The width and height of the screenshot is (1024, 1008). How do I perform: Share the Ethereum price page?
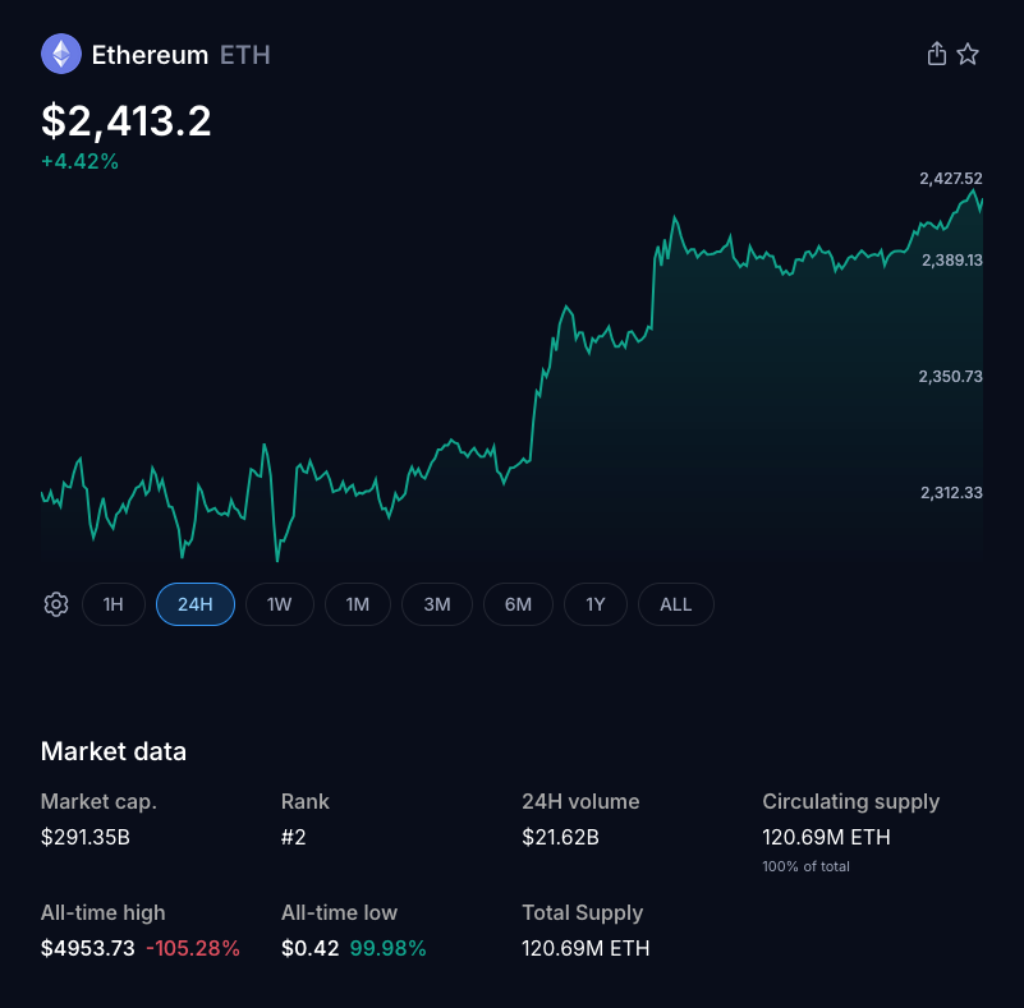click(x=936, y=54)
